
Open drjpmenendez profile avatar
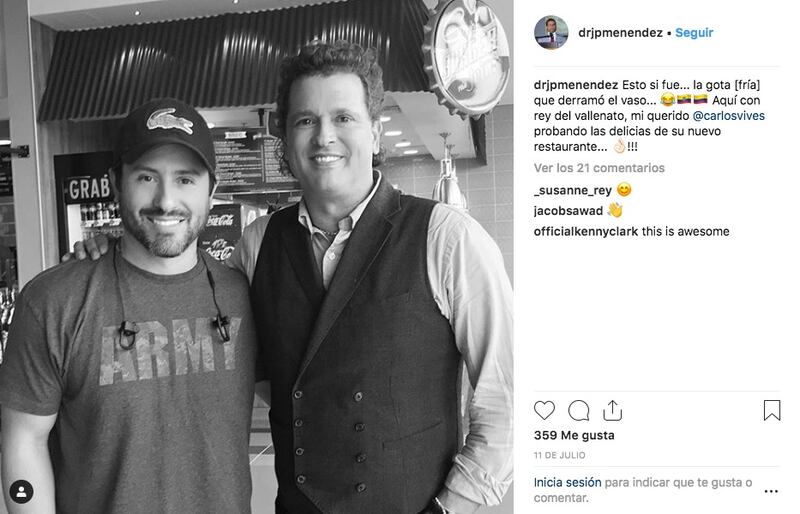551,33
